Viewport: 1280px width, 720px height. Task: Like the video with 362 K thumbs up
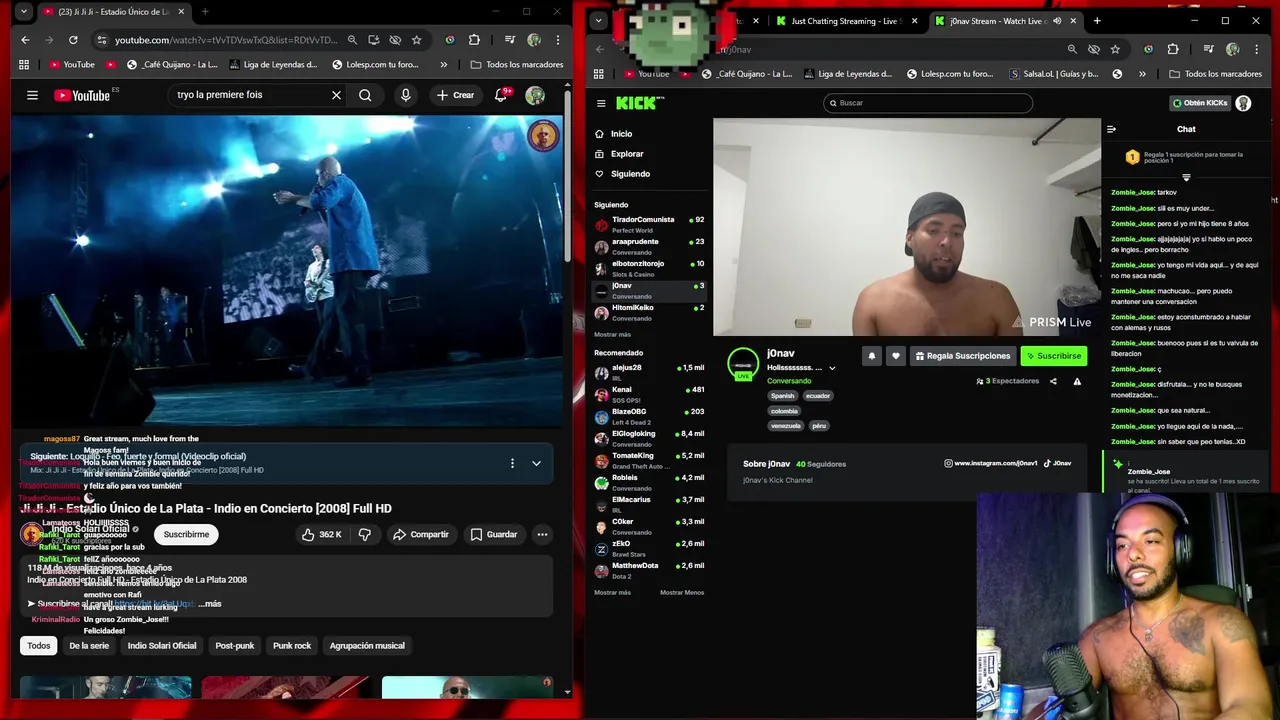click(x=322, y=534)
